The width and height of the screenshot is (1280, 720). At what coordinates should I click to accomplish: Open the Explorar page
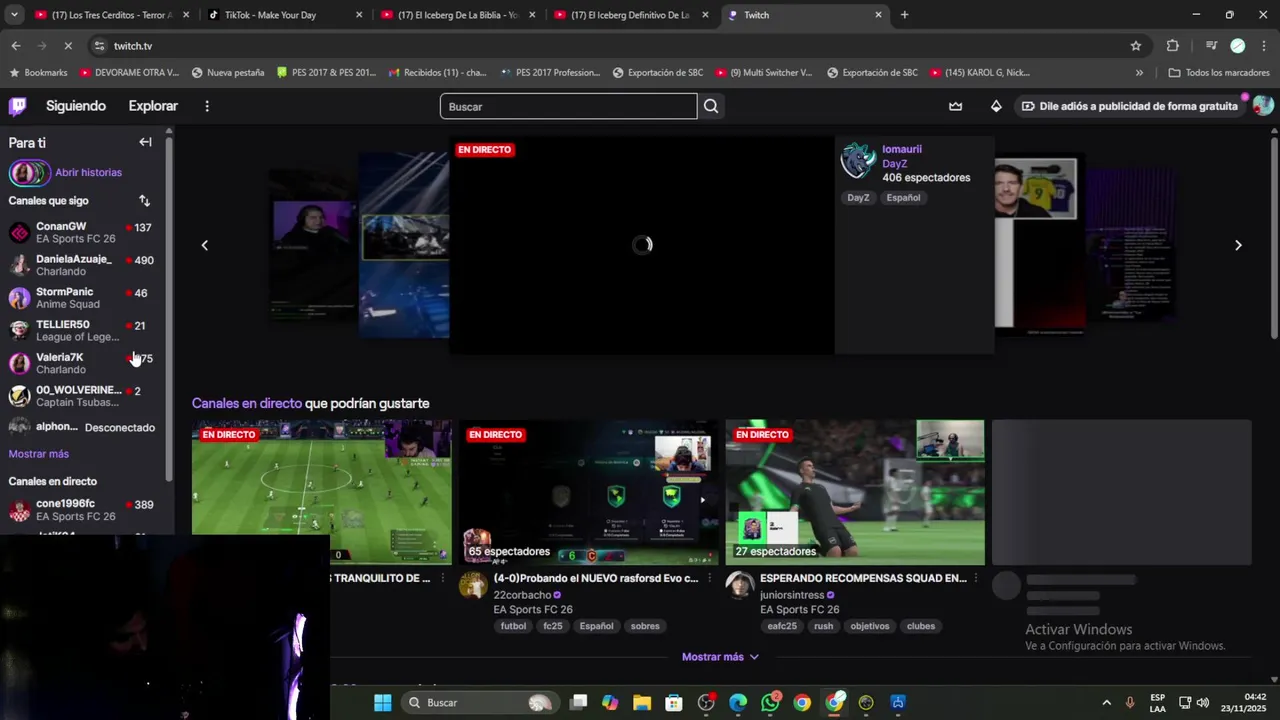click(x=153, y=106)
